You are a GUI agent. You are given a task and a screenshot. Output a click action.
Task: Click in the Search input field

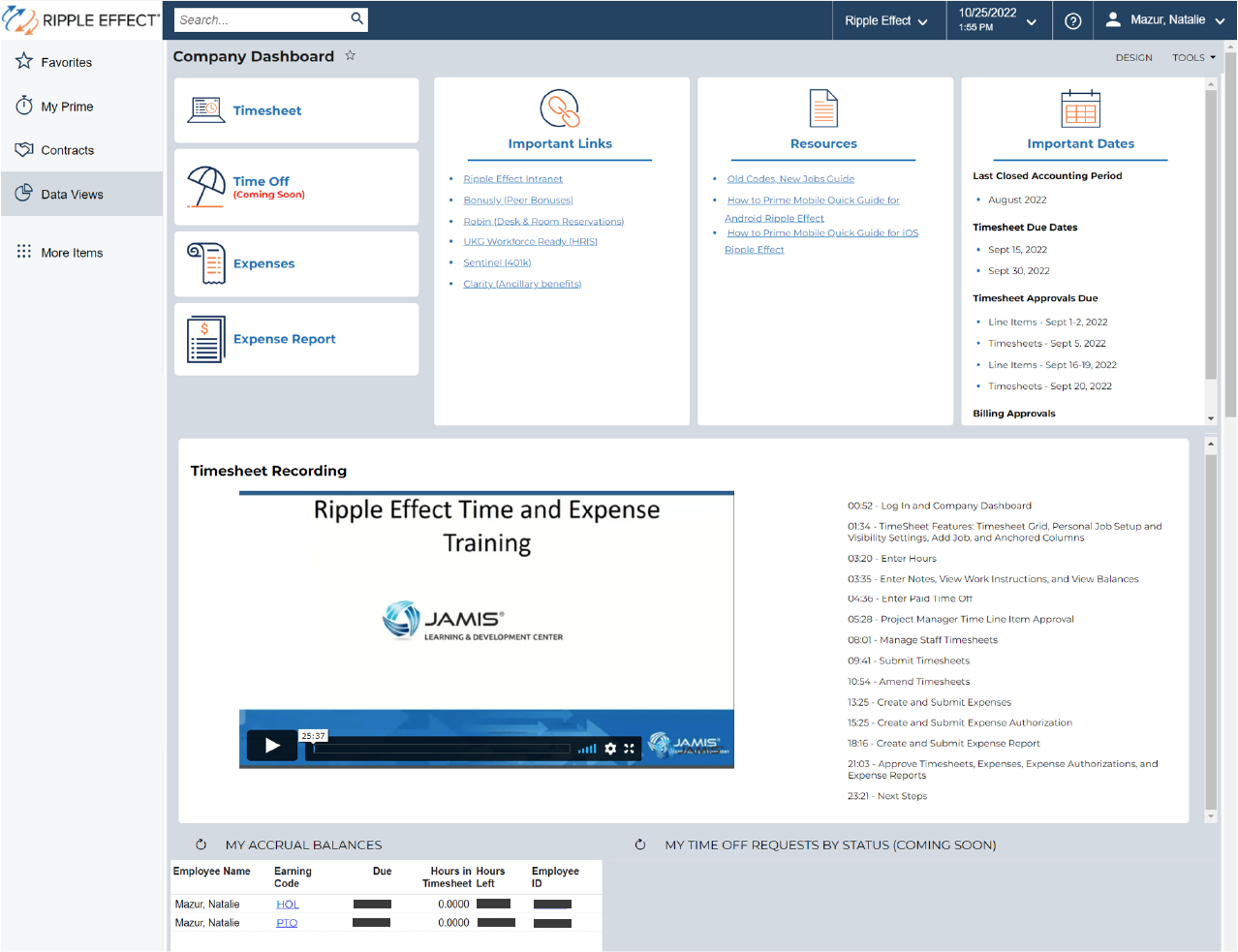[x=261, y=19]
